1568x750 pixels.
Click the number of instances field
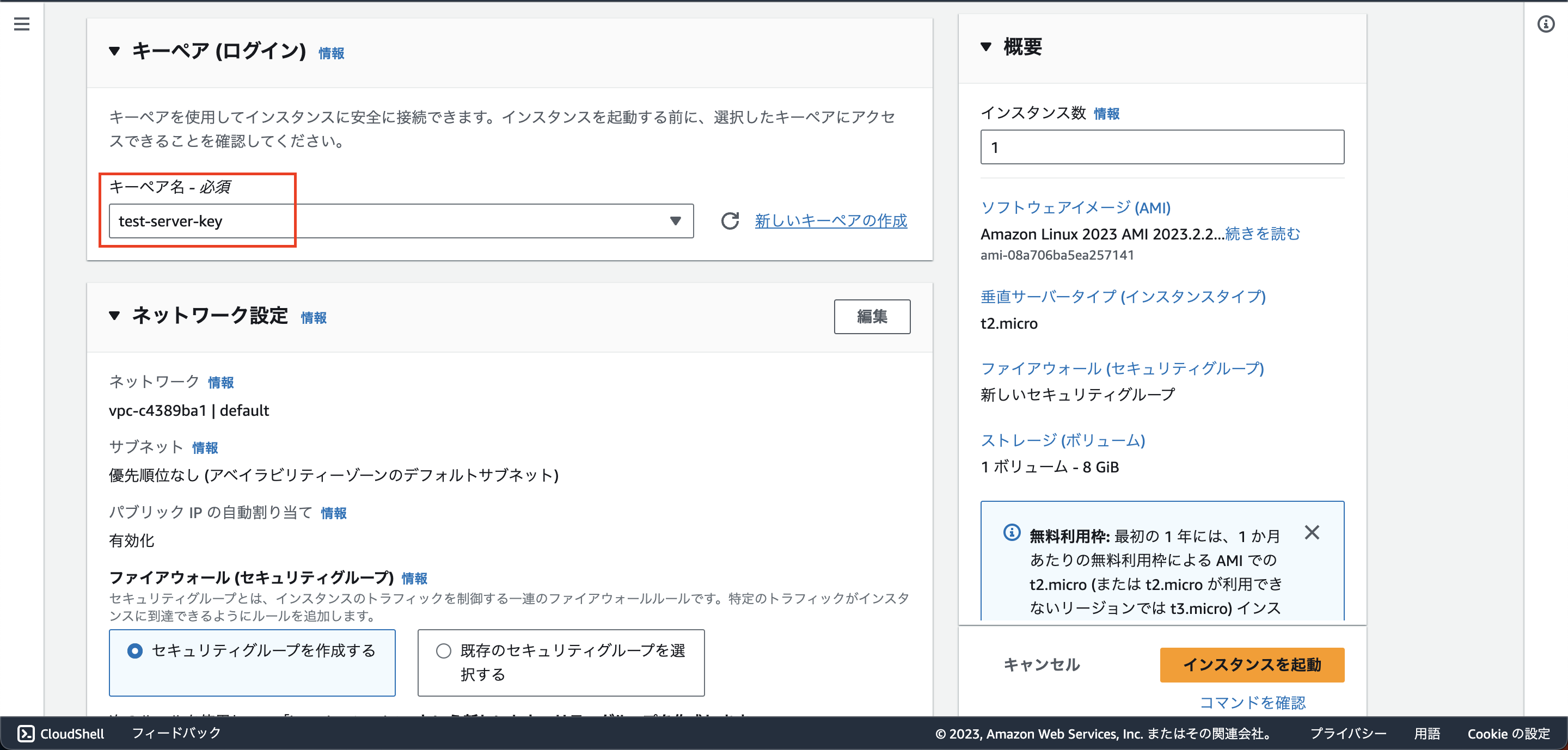click(x=1161, y=147)
